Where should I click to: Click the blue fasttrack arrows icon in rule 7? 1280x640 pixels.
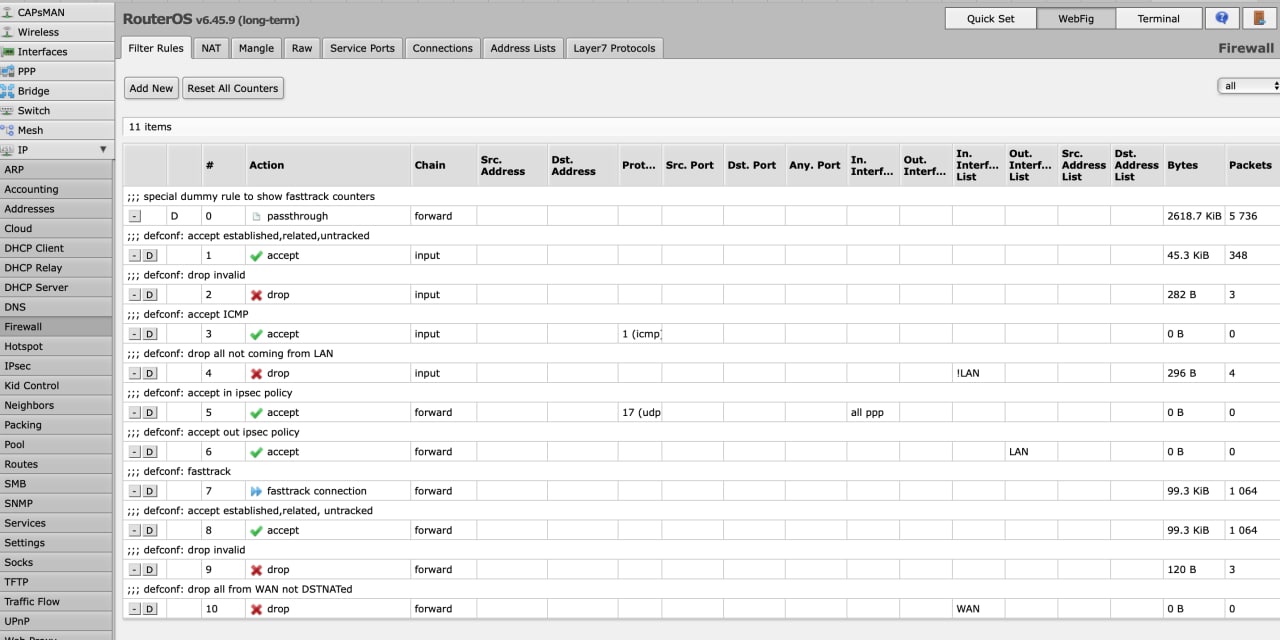pyautogui.click(x=256, y=491)
